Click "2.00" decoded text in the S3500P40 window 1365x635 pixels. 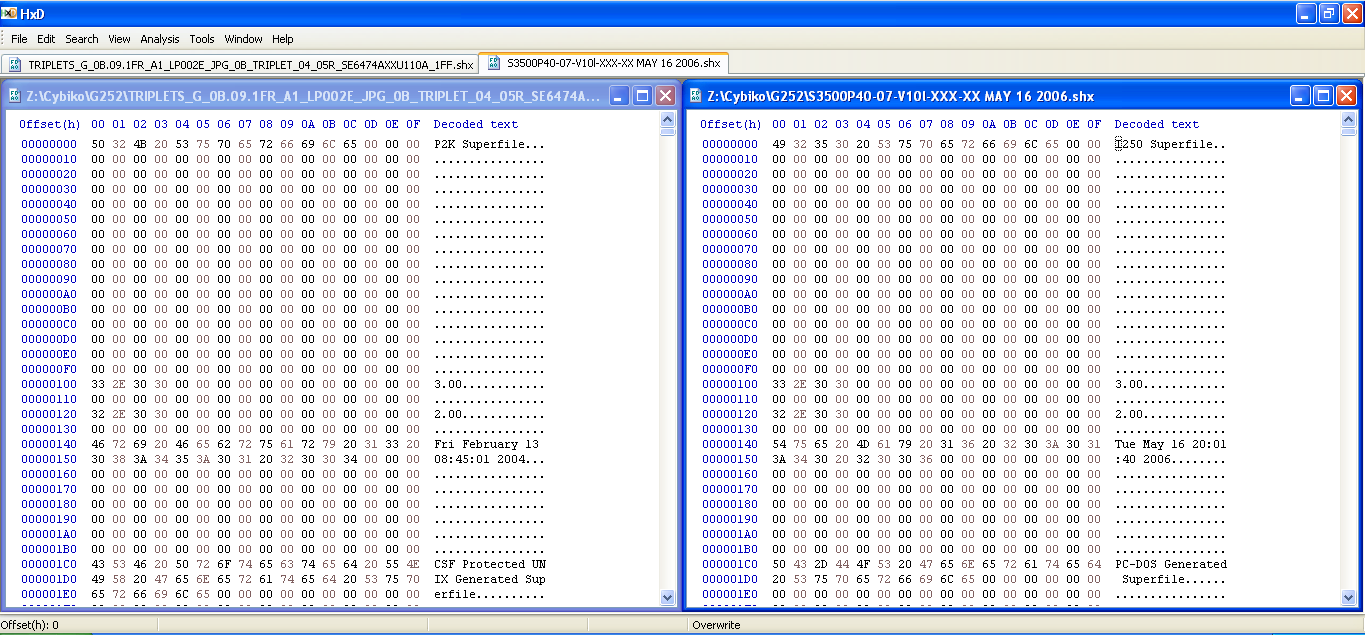[1129, 414]
